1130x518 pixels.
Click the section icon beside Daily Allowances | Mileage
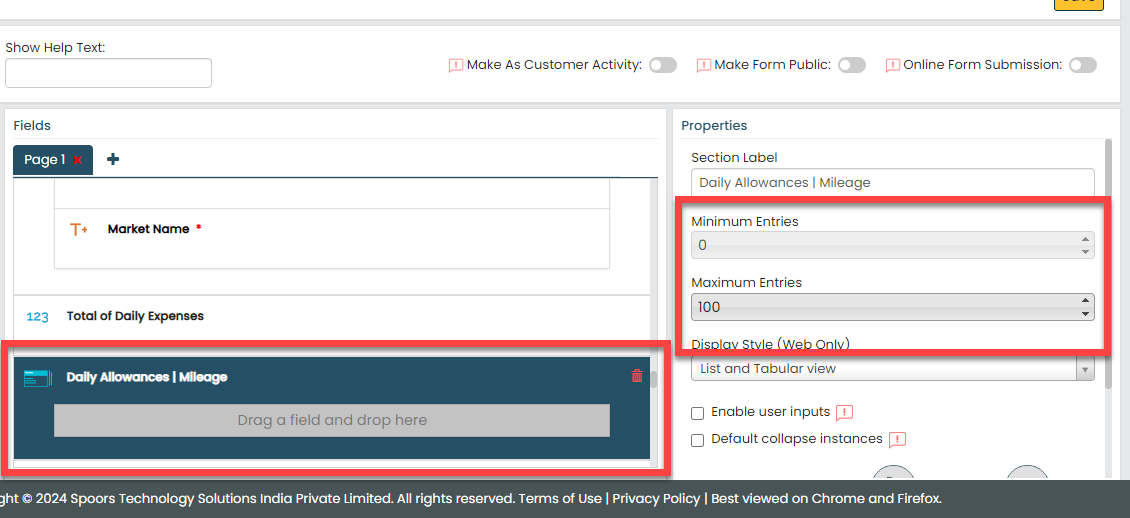click(37, 377)
